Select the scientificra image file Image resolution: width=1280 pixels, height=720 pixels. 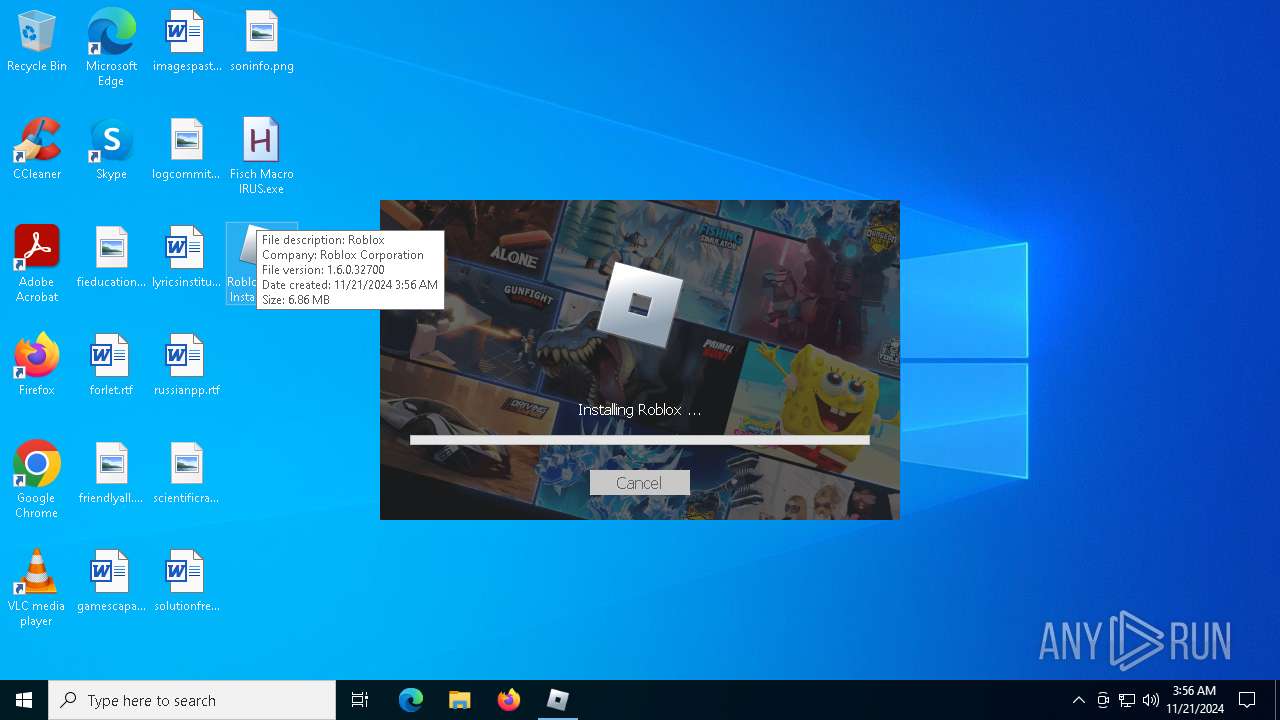click(187, 473)
